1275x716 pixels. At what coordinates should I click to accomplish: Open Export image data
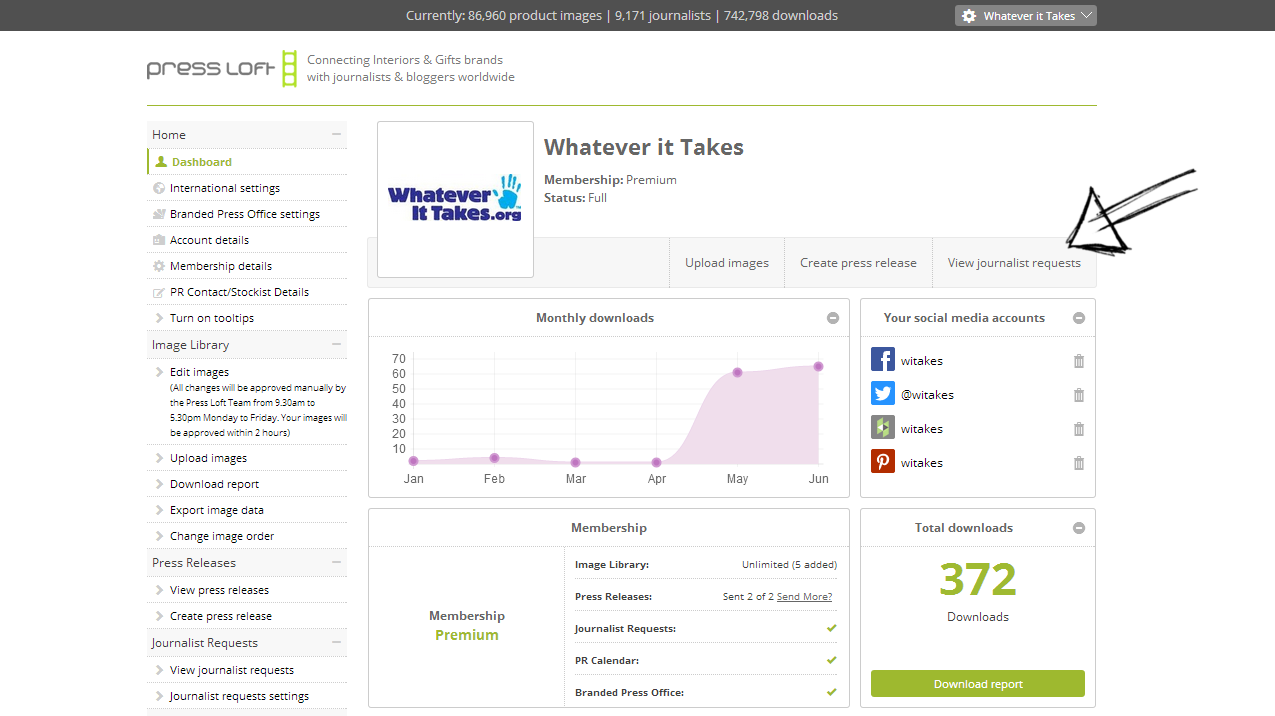tap(217, 510)
